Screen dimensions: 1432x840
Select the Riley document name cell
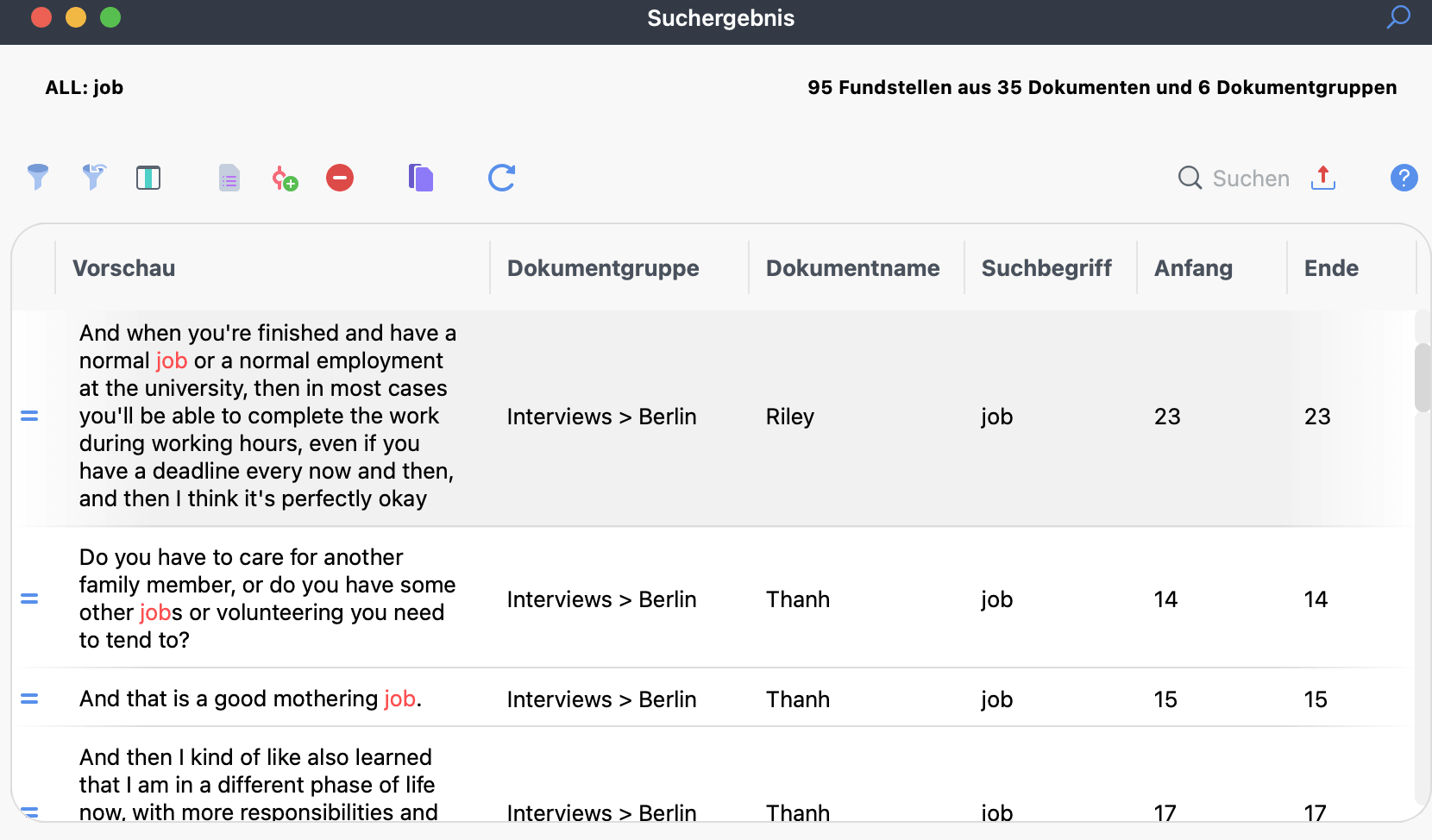point(789,417)
